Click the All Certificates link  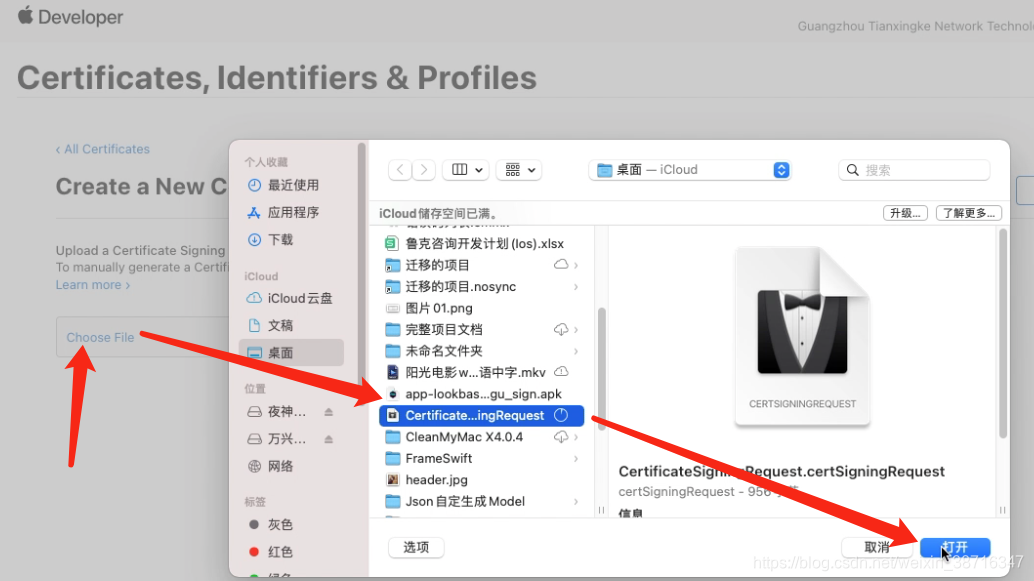103,149
